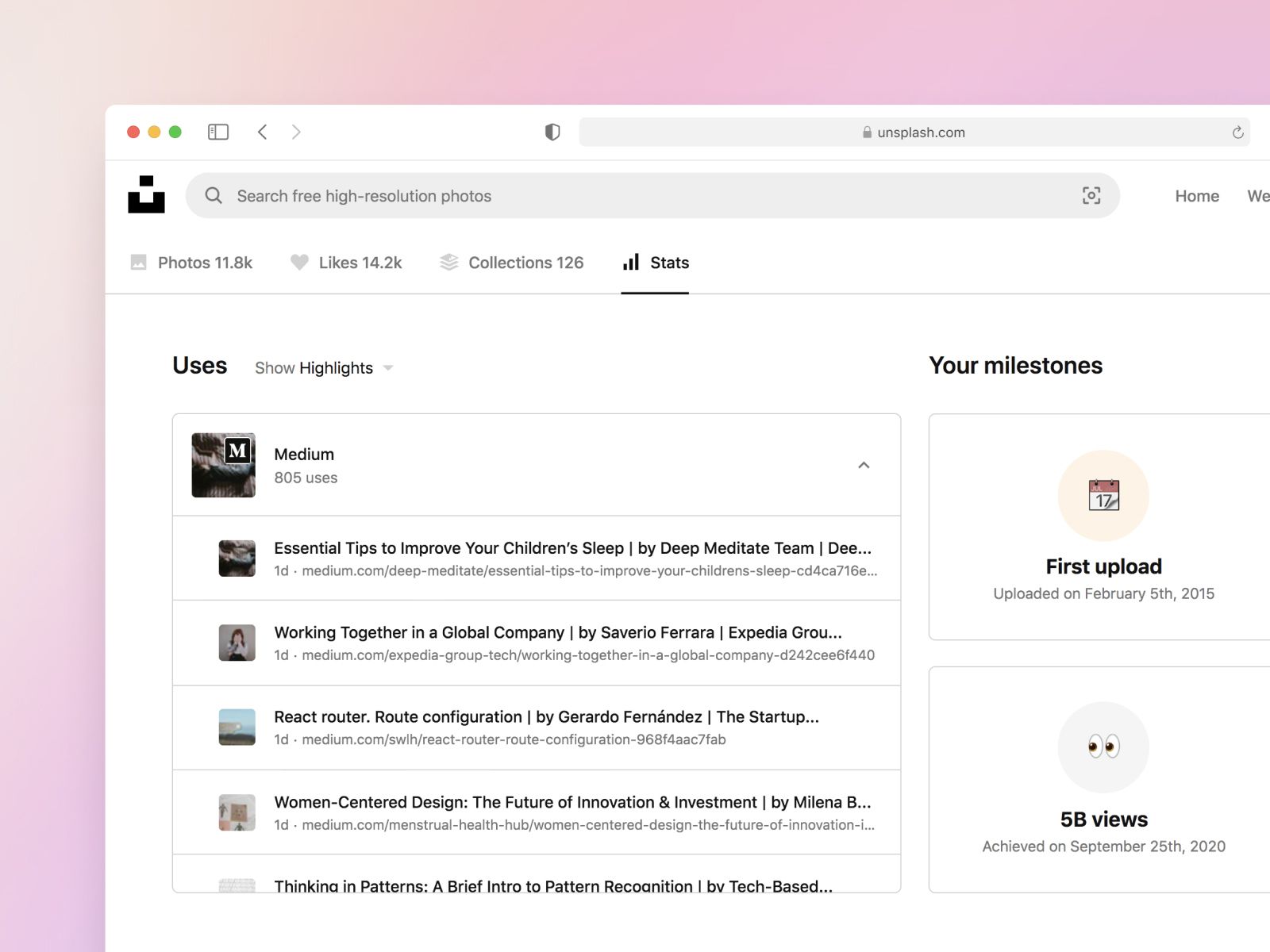Click Achieved on September 25th, 2020 text
This screenshot has width=1270, height=952.
pyautogui.click(x=1103, y=846)
